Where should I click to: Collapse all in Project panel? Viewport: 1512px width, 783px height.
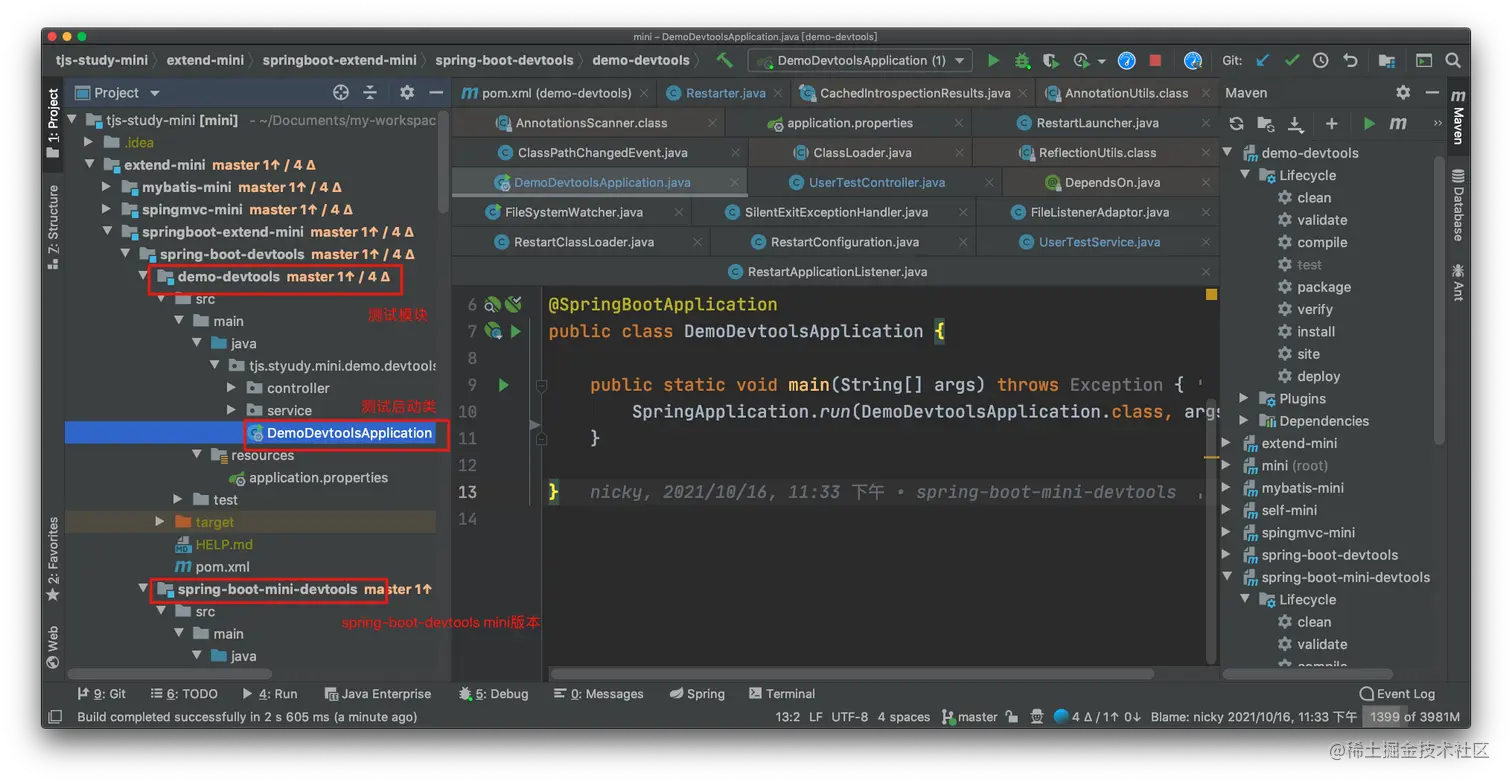[370, 93]
